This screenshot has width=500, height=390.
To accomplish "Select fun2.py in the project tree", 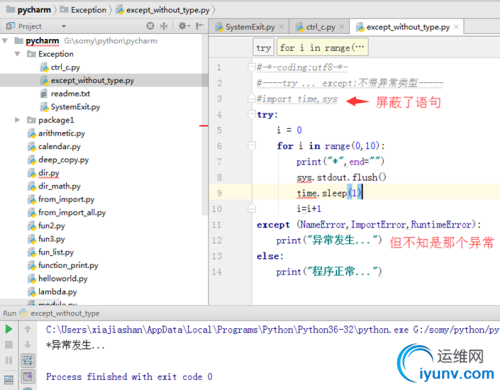I will (51, 226).
